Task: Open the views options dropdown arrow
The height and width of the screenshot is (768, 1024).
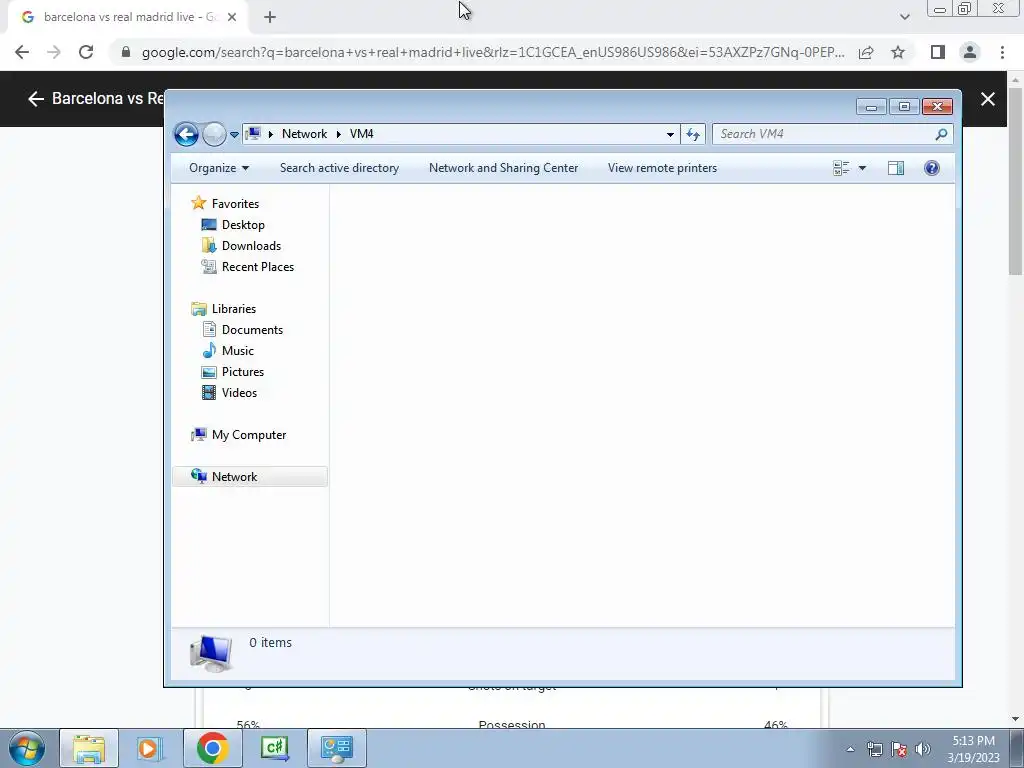Action: pyautogui.click(x=862, y=168)
